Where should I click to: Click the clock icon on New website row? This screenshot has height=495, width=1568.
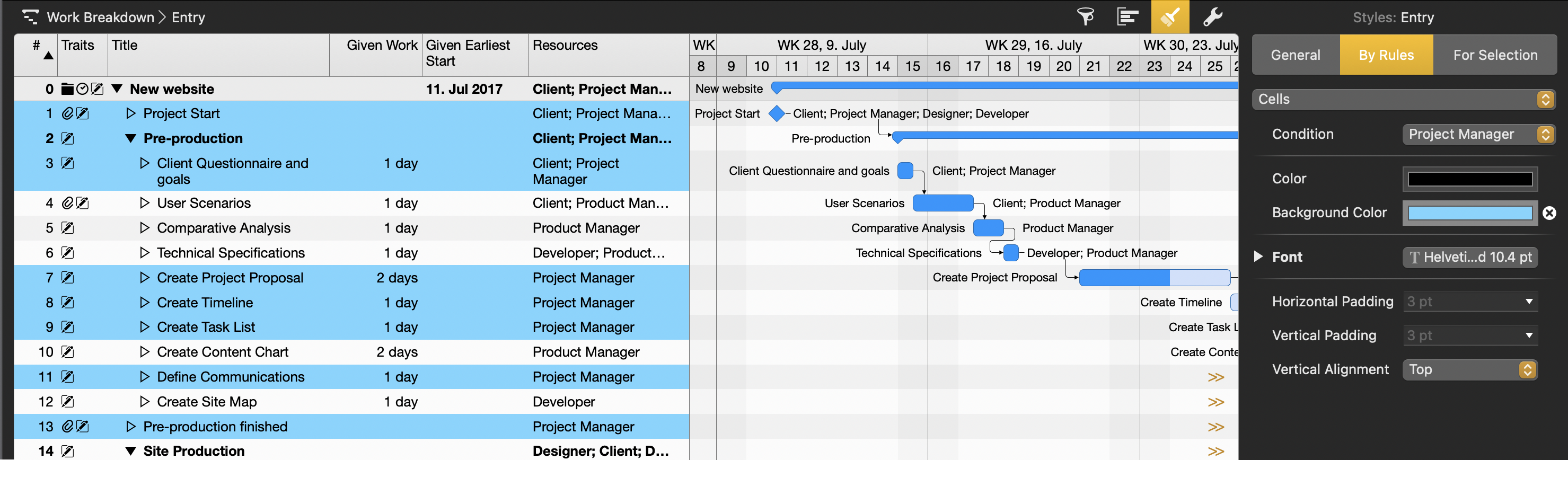tap(82, 89)
